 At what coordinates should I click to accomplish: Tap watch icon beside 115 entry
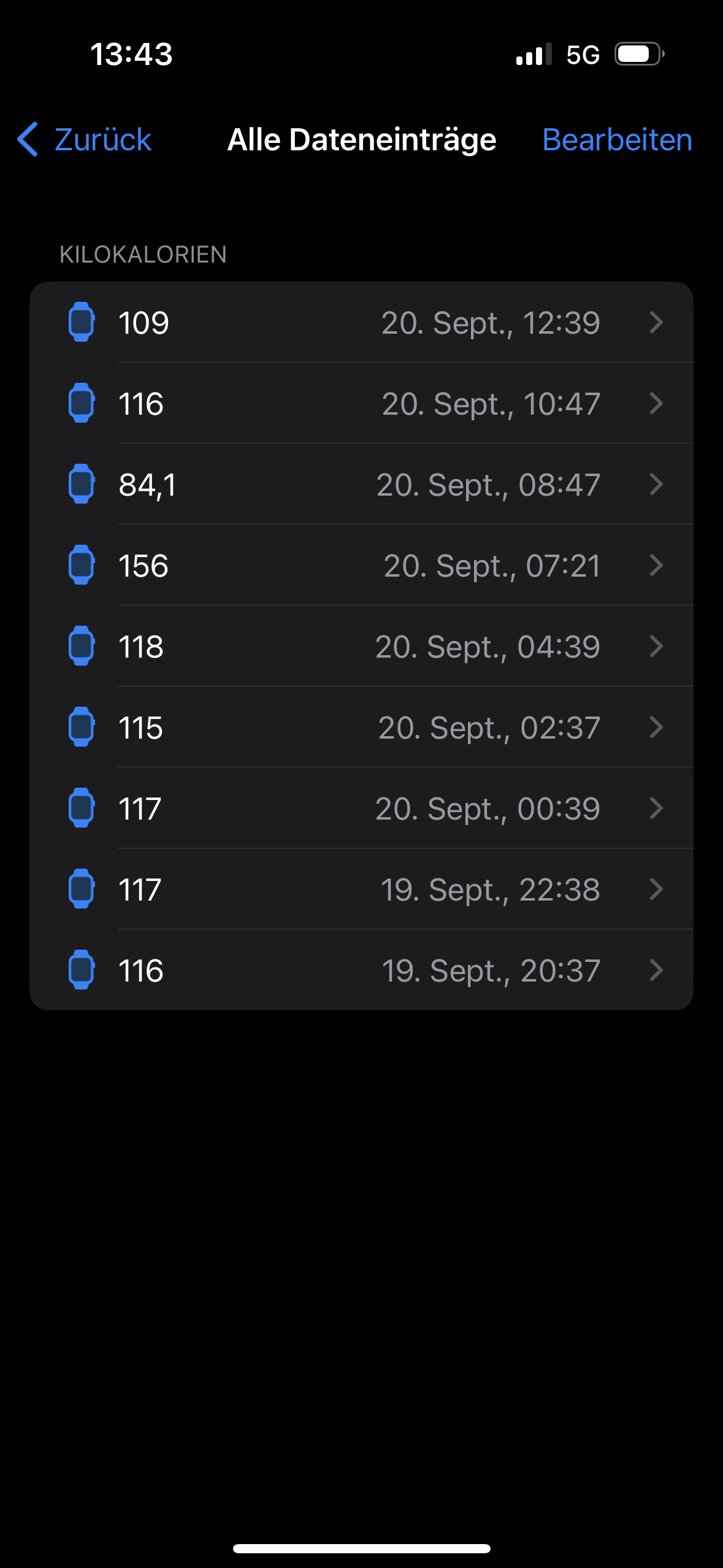click(x=81, y=727)
